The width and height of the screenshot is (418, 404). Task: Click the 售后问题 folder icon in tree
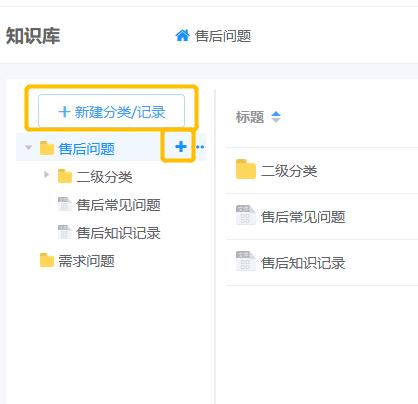coord(47,148)
